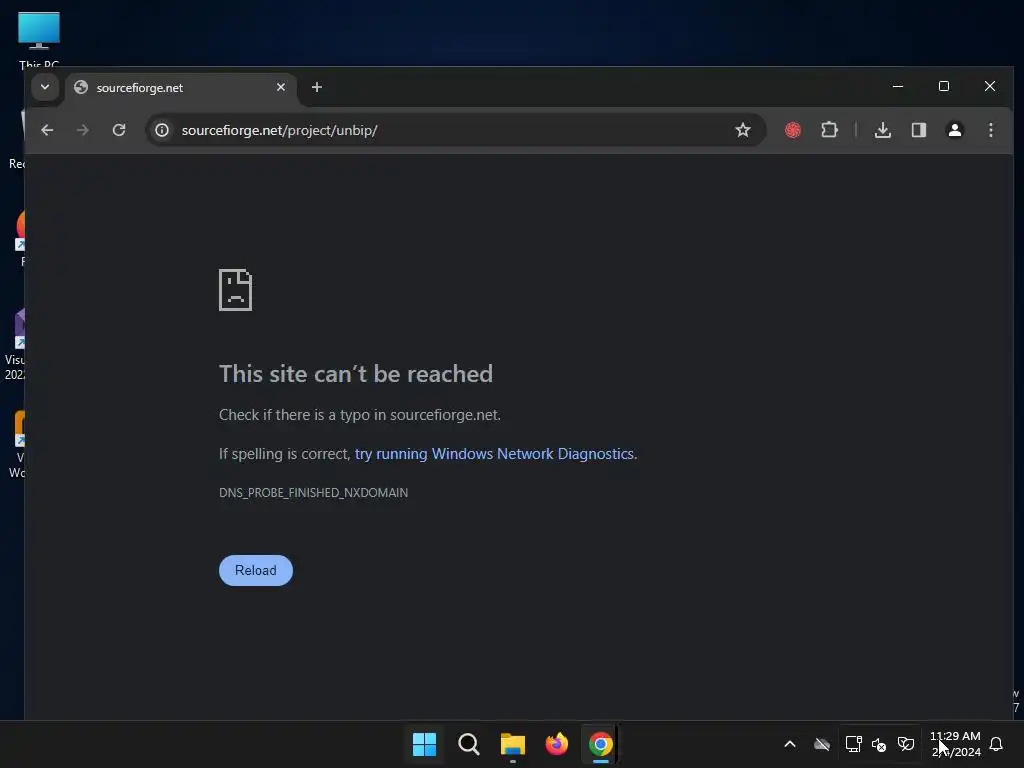
Task: View site information icon in address bar
Action: pos(162,130)
